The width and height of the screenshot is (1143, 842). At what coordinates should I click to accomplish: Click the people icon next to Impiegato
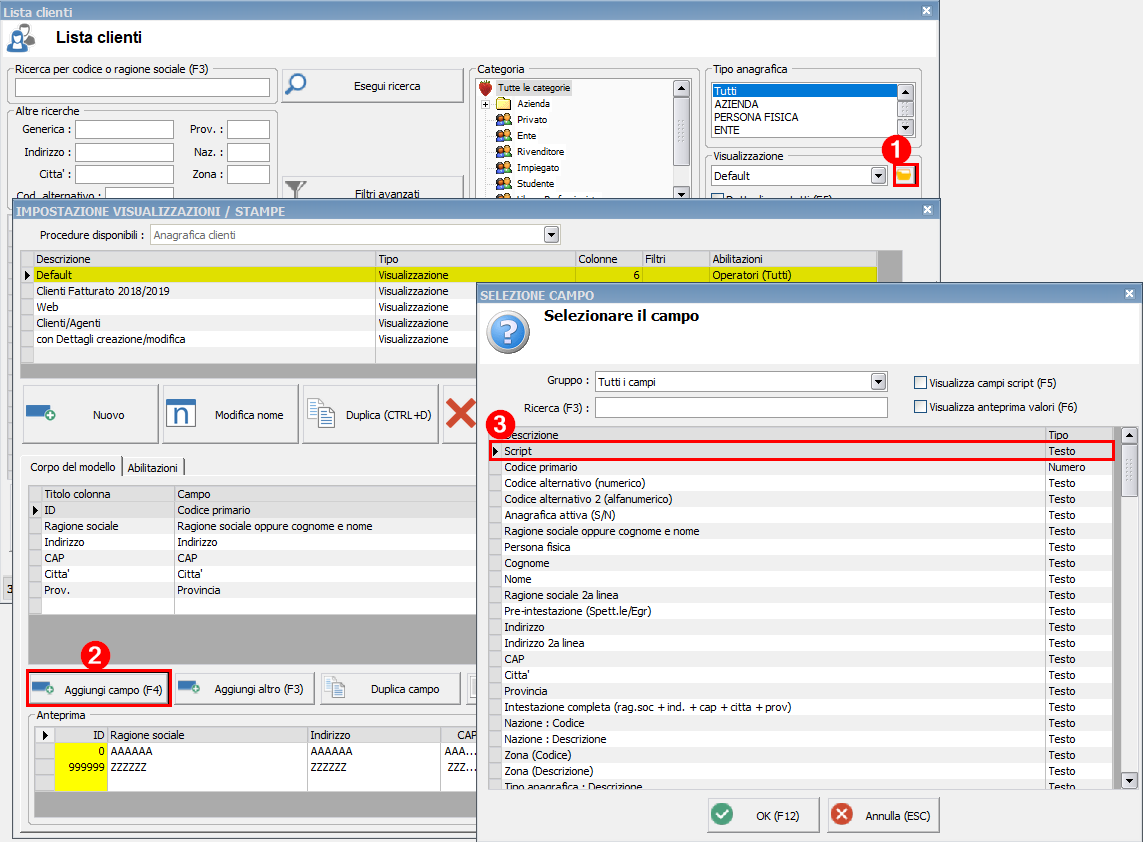[x=504, y=168]
